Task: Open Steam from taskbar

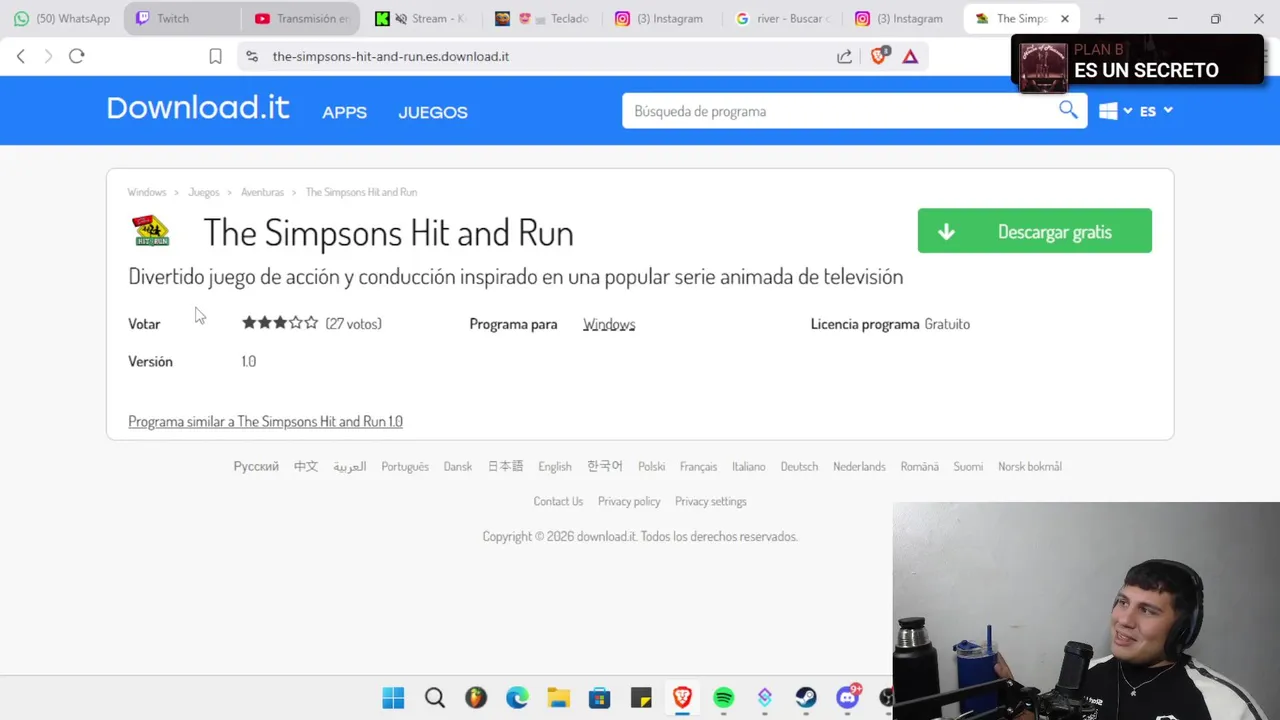Action: point(806,698)
